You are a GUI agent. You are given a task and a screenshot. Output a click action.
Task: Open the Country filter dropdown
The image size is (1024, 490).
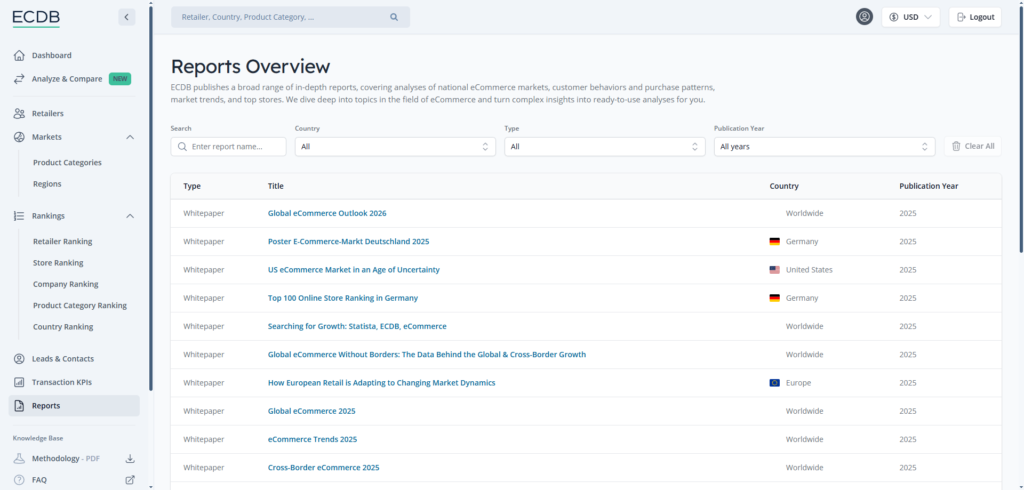coord(396,147)
